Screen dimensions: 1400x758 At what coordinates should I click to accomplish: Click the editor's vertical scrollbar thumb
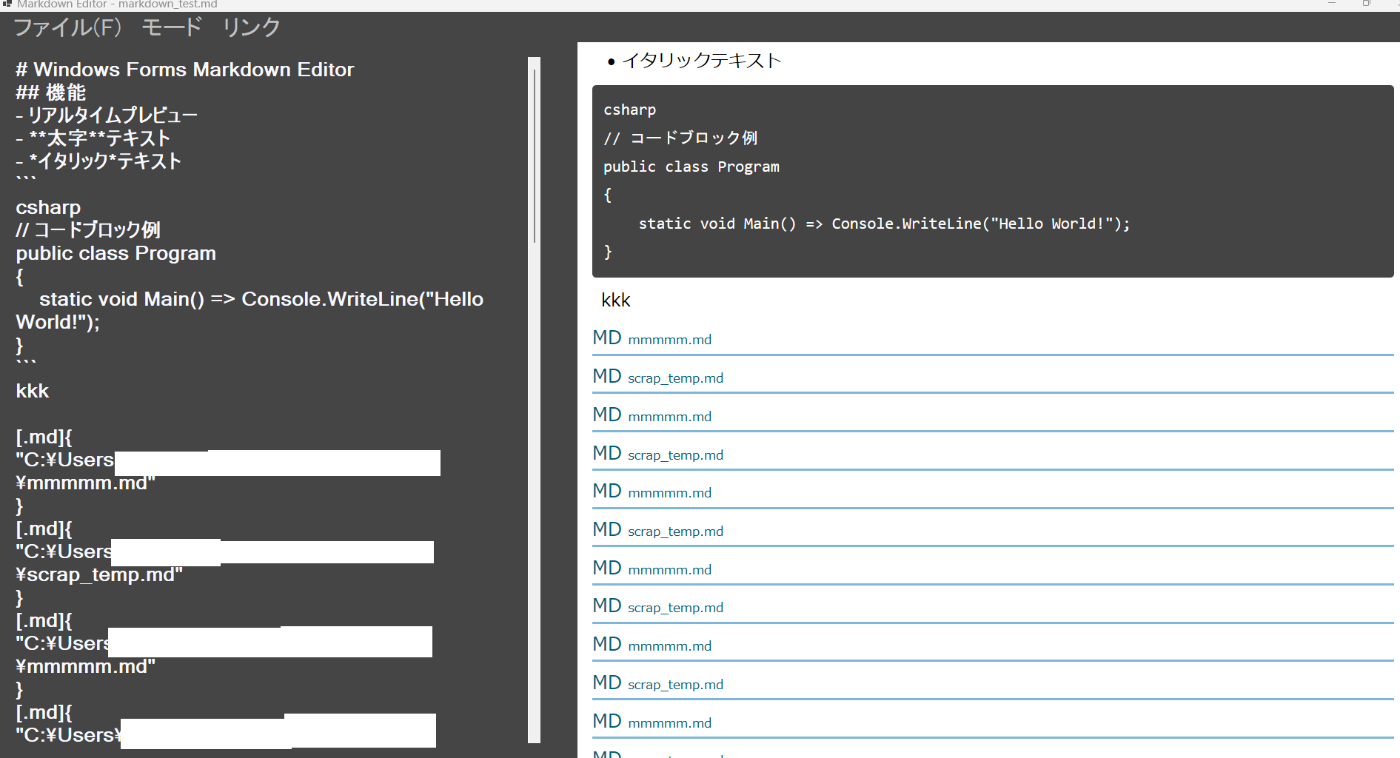click(x=535, y=155)
